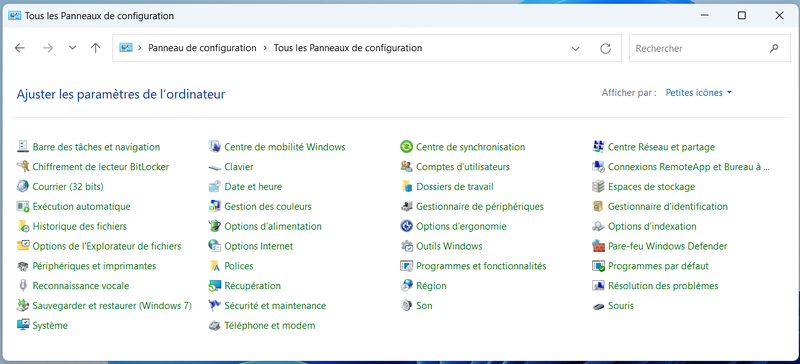This screenshot has width=800, height=364.
Task: Open Sauvegarder et restaurer (Windows 7) link
Action: [x=112, y=306]
